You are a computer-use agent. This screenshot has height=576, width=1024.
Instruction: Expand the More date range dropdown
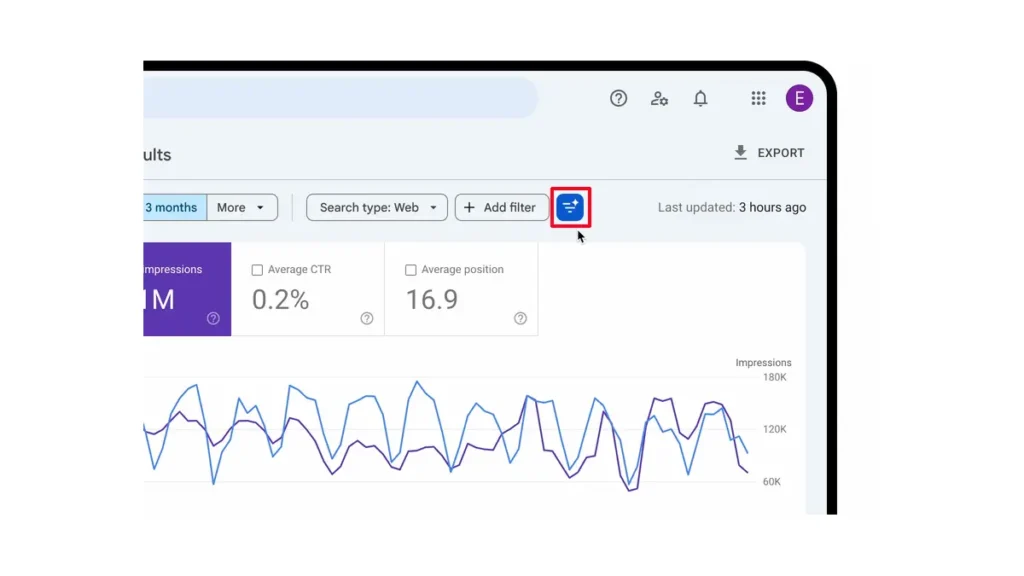click(241, 208)
